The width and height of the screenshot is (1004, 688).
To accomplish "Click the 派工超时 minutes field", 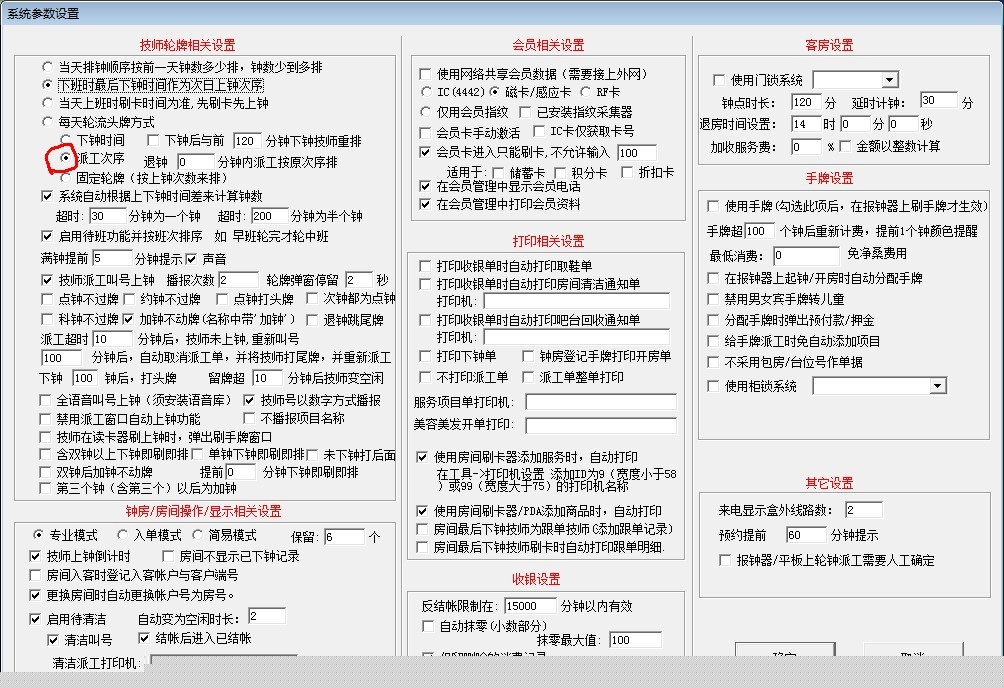I will coord(113,339).
